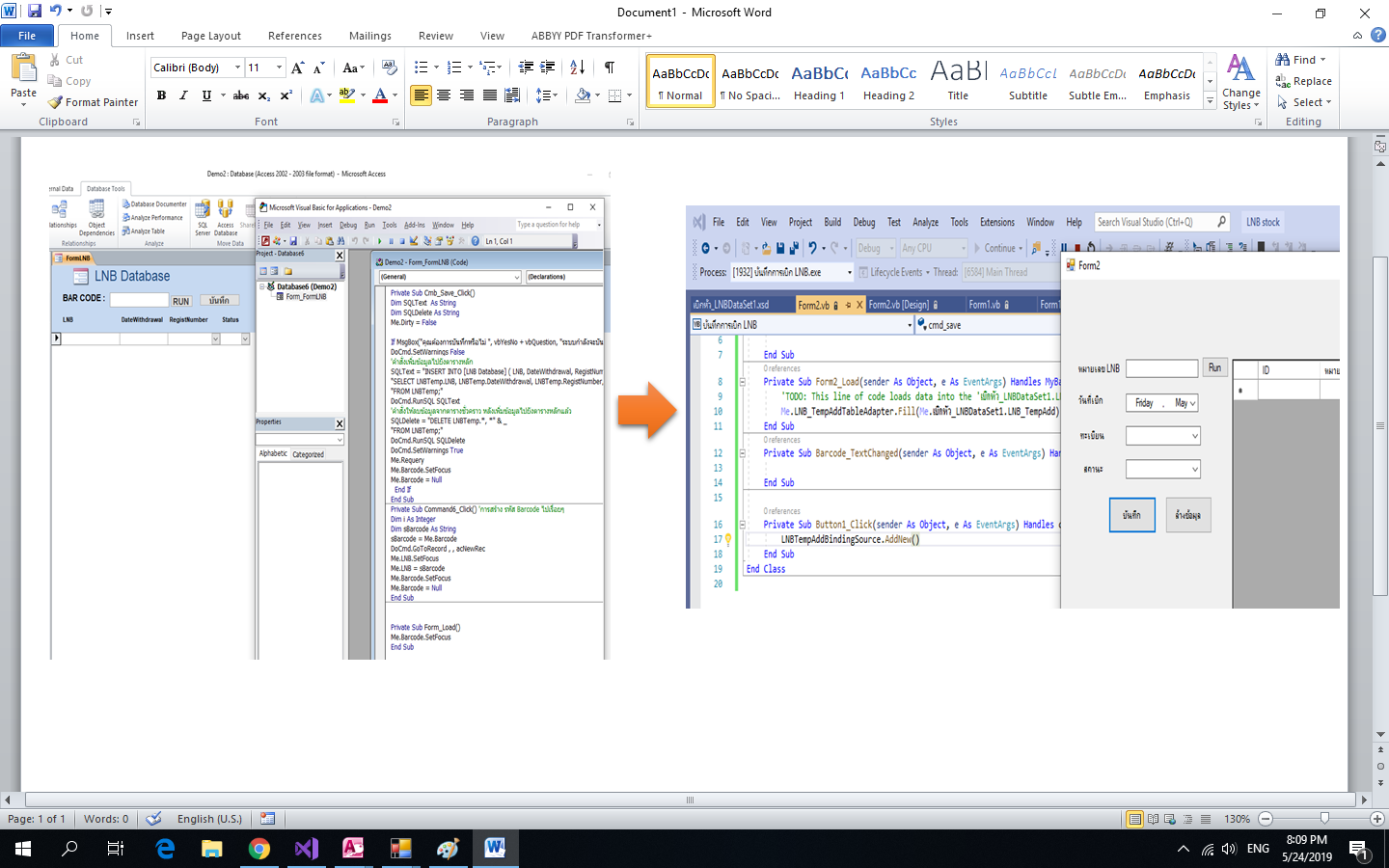Viewport: 1389px width, 868px height.
Task: Toggle Italic formatting
Action: point(183,95)
